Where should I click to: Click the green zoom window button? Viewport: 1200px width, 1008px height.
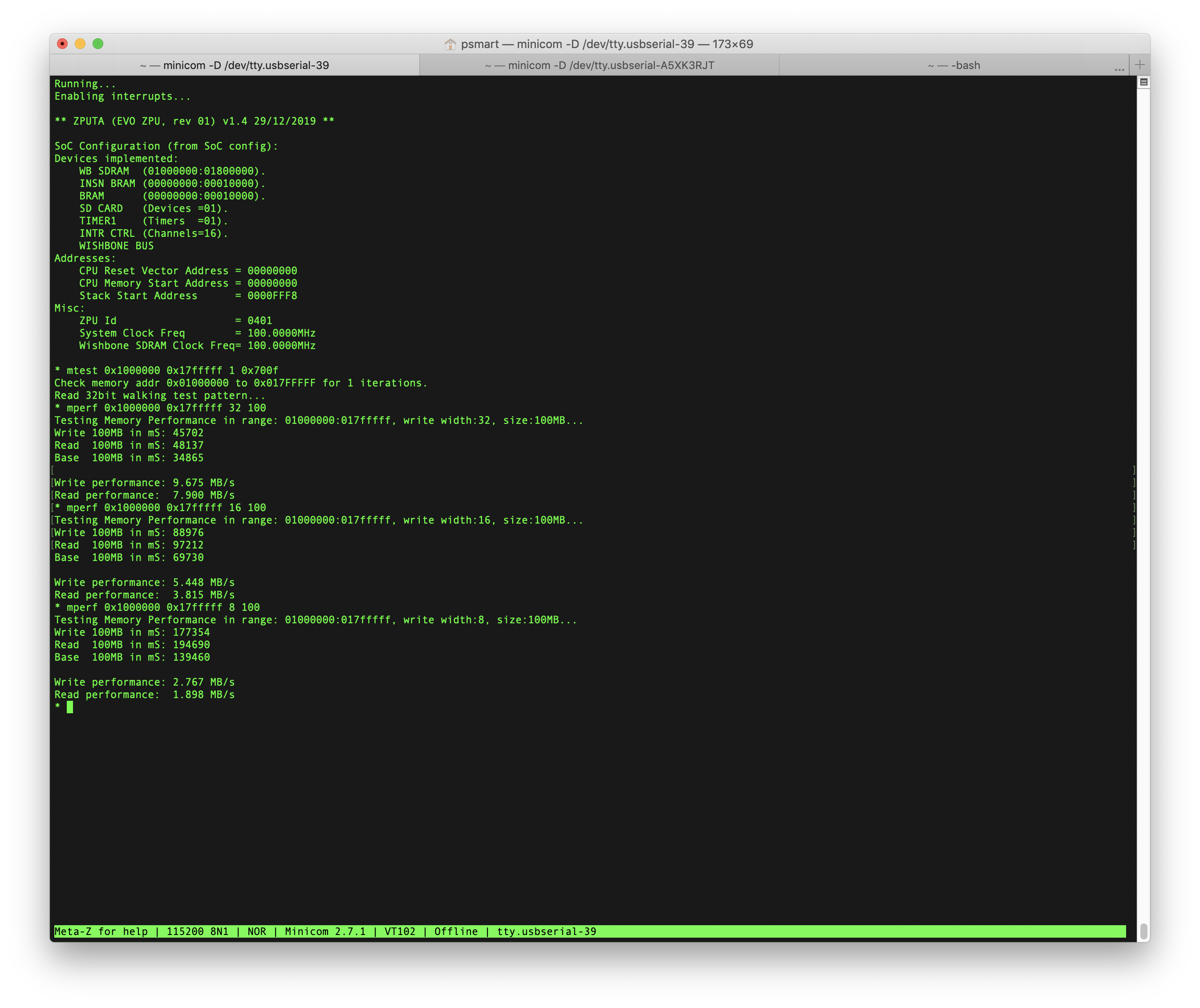click(98, 44)
